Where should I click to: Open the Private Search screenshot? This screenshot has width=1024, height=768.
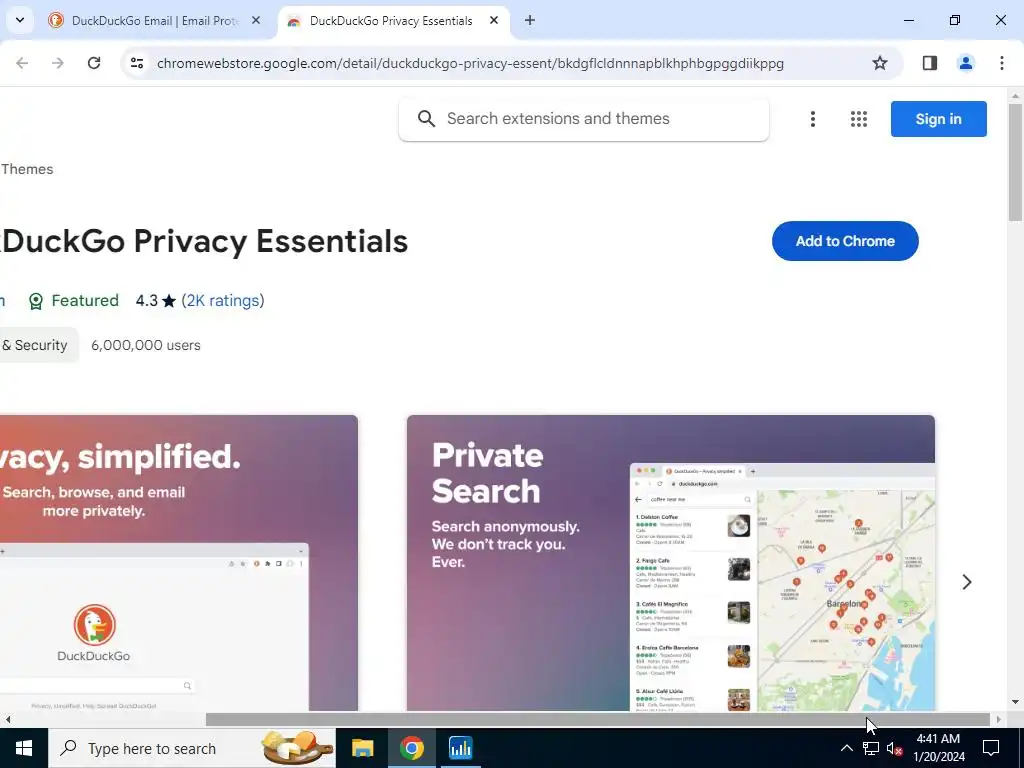tap(671, 563)
